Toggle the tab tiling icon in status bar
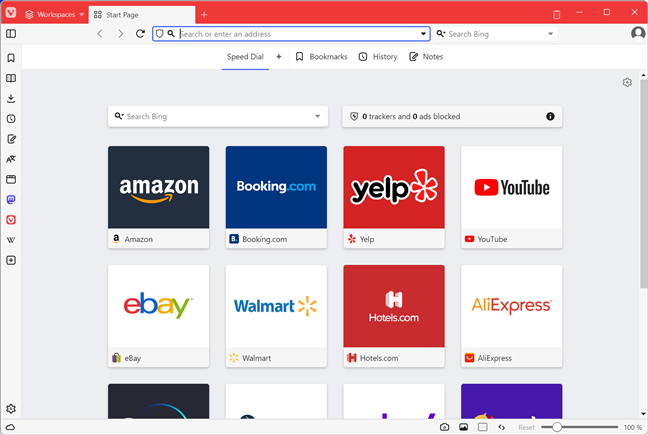The width and height of the screenshot is (648, 435). 482,427
